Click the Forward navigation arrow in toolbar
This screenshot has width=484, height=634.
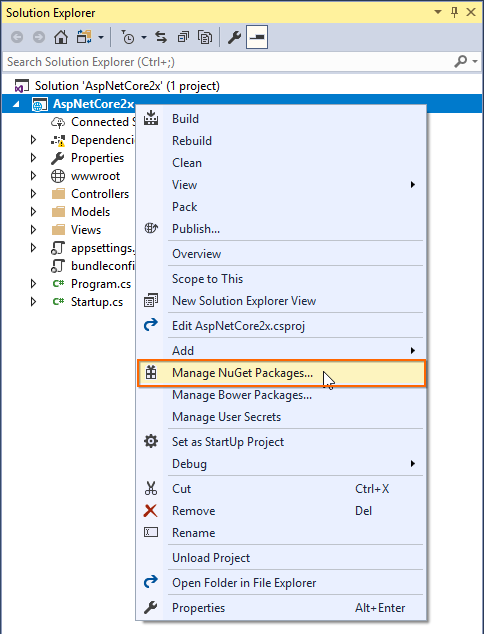click(39, 38)
